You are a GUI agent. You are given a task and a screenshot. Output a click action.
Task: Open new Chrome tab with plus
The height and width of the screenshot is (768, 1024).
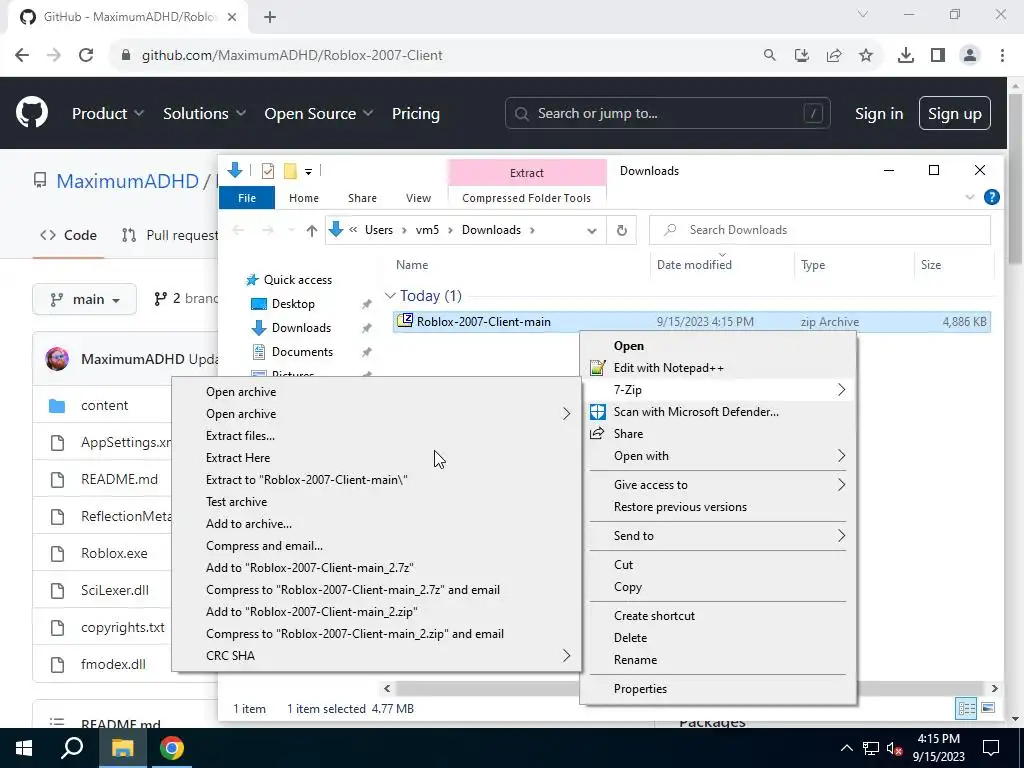pyautogui.click(x=270, y=17)
